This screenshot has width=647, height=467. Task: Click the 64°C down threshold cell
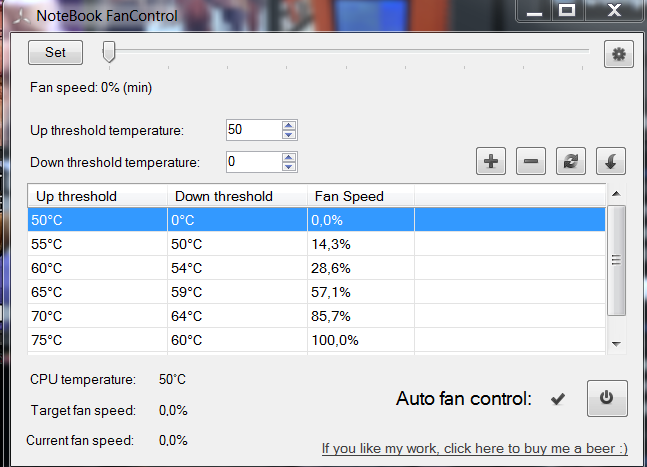(237, 316)
